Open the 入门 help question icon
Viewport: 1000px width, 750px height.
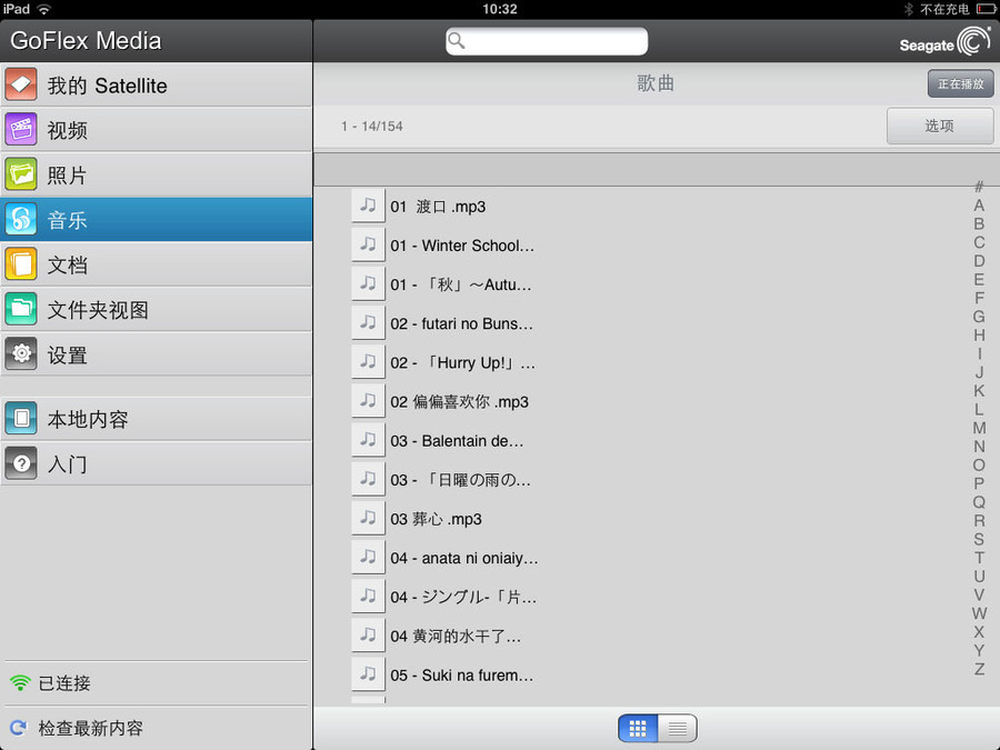pyautogui.click(x=21, y=464)
